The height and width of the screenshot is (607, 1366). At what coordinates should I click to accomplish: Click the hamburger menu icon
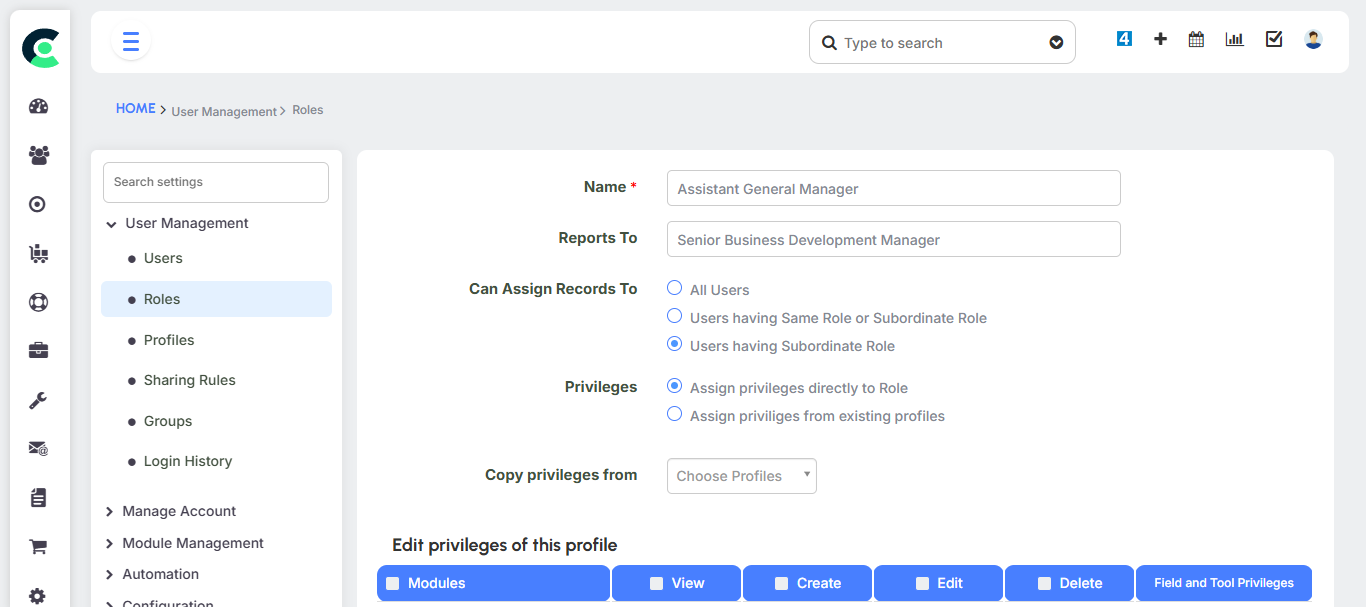click(131, 42)
